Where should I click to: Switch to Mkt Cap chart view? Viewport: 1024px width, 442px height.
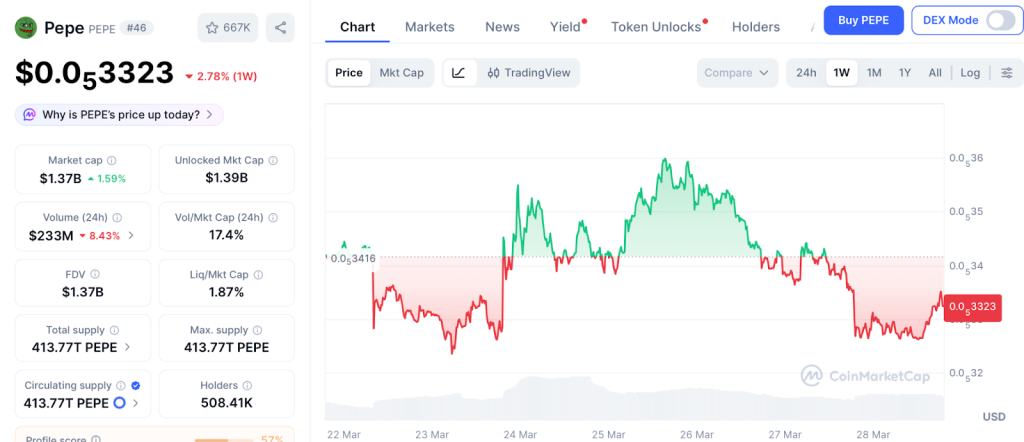tap(401, 73)
